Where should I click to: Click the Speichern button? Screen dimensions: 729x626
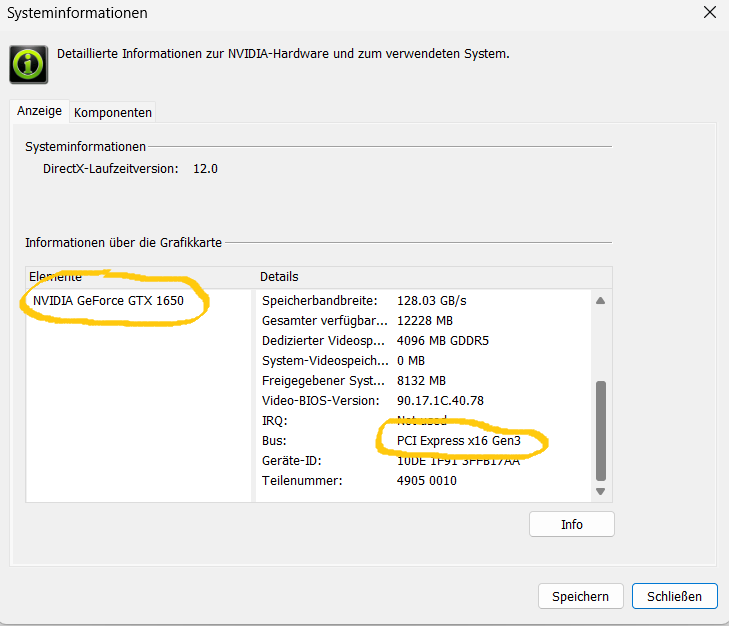point(580,596)
